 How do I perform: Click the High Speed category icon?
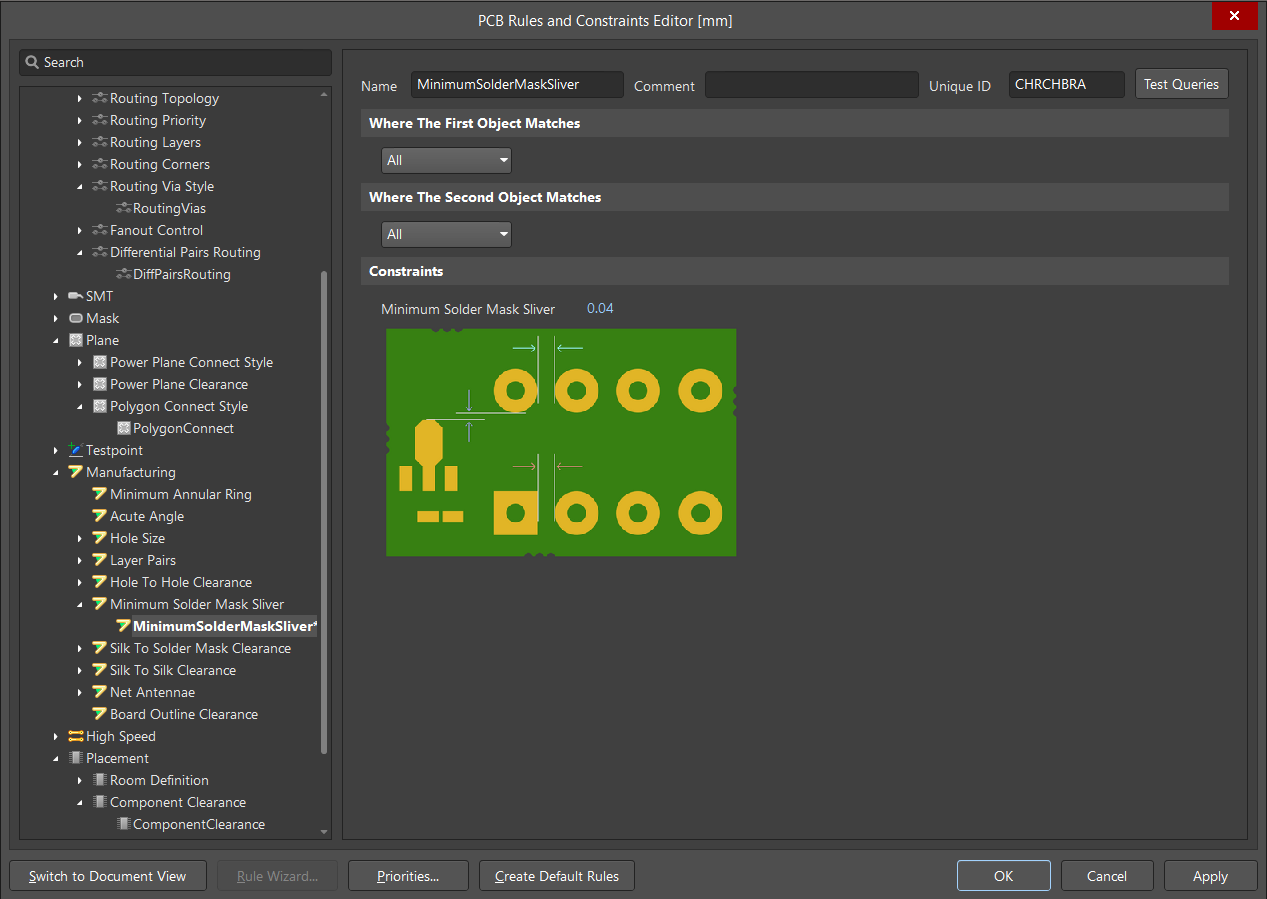tap(77, 736)
